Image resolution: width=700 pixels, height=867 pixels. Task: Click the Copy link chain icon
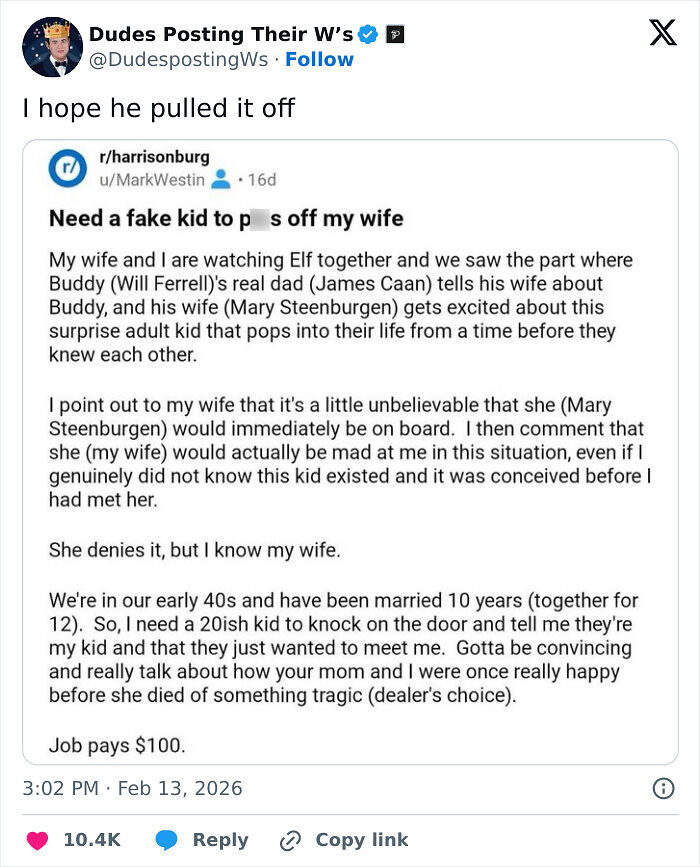coord(295,840)
